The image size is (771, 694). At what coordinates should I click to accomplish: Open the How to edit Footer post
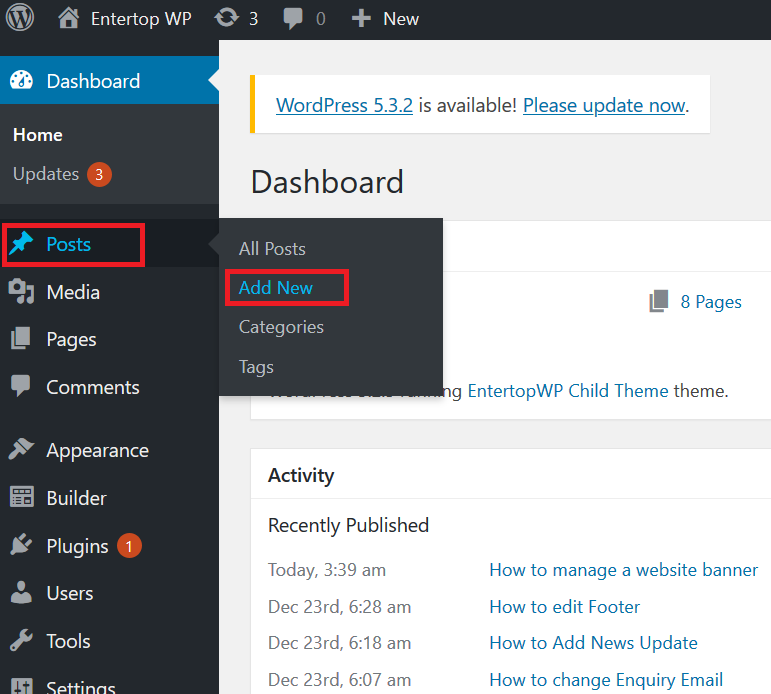pos(564,607)
